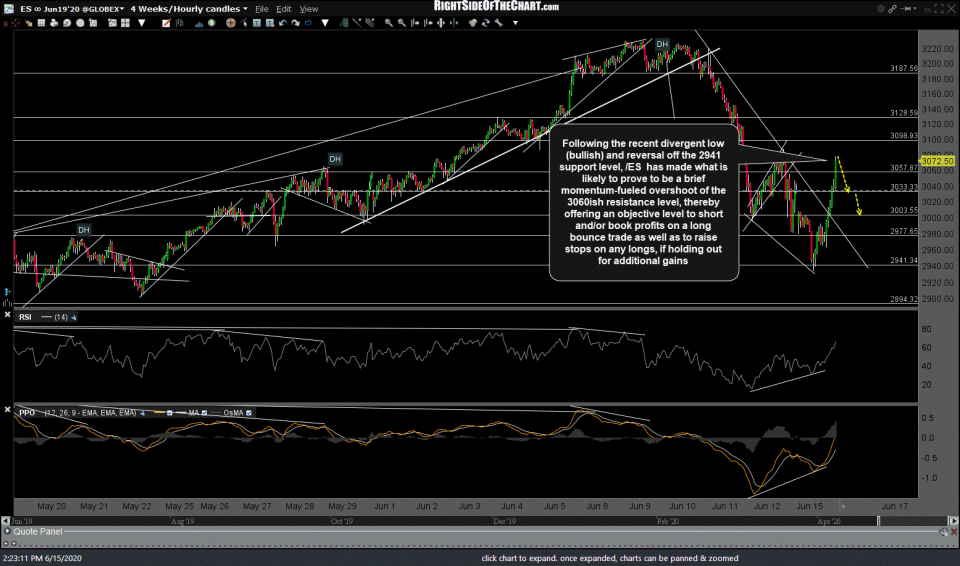
Task: Open the File menu
Action: tap(261, 9)
